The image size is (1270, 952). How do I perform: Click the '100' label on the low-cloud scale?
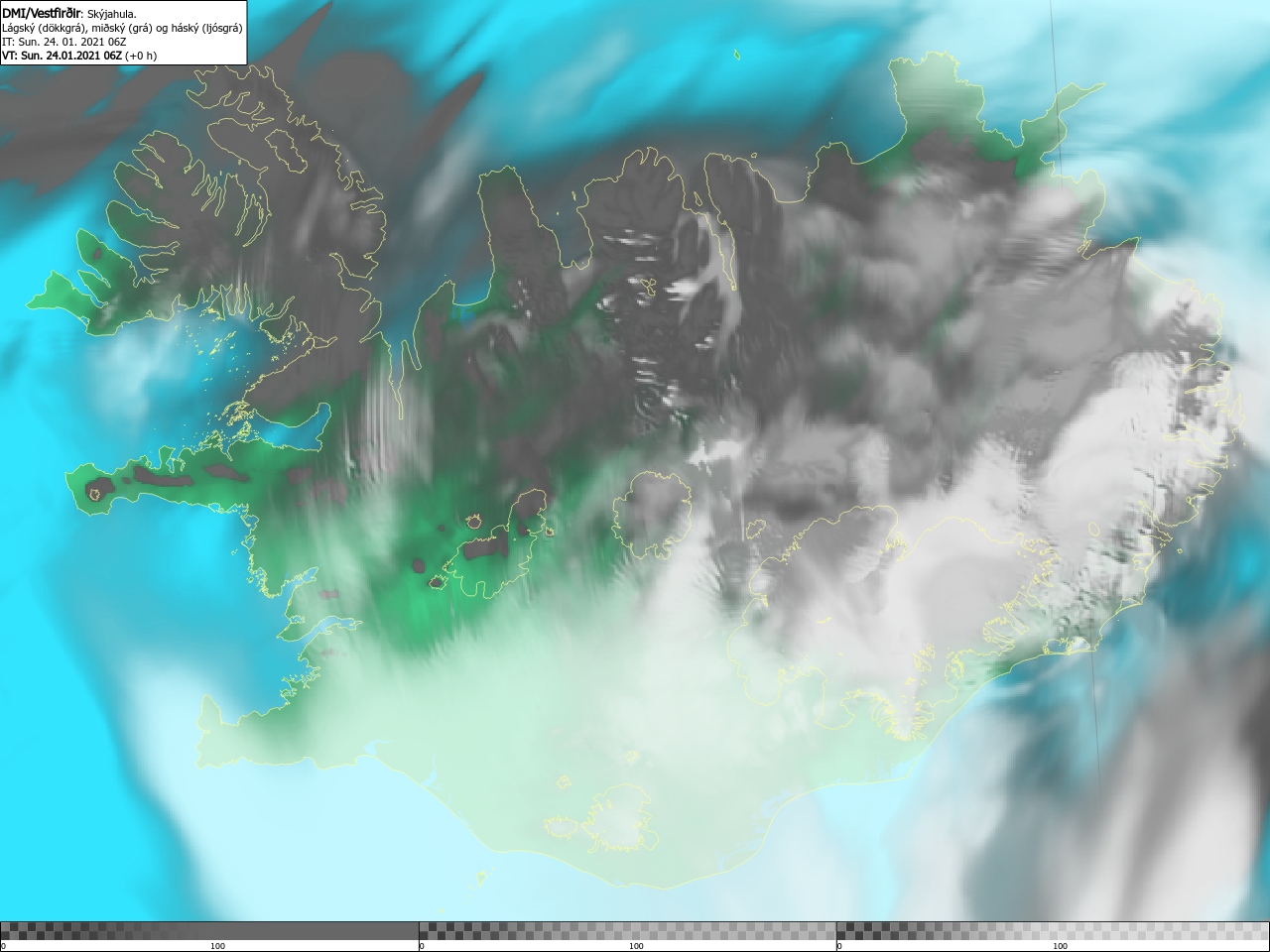click(218, 946)
